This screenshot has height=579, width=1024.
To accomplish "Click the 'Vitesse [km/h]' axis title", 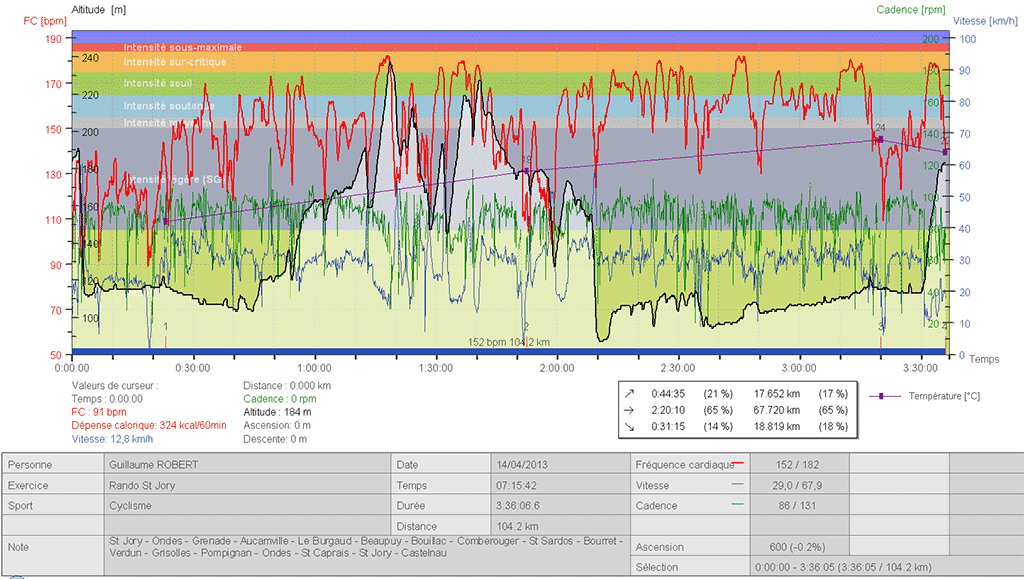I will (985, 21).
